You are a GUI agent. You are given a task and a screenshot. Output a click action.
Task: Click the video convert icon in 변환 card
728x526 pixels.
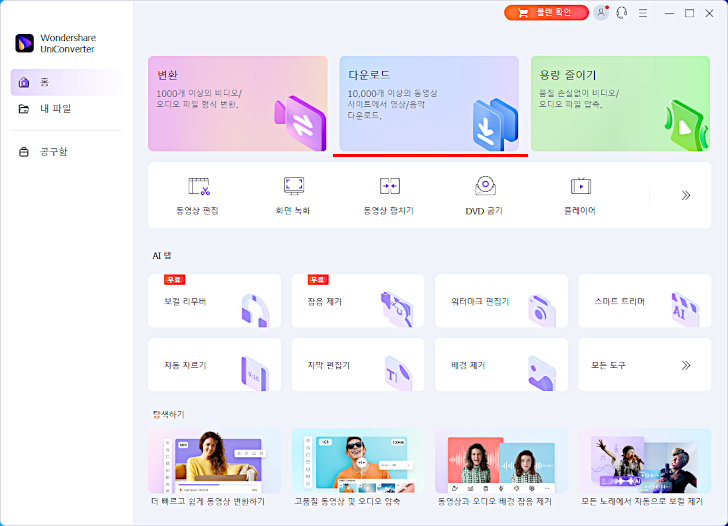pyautogui.click(x=300, y=123)
